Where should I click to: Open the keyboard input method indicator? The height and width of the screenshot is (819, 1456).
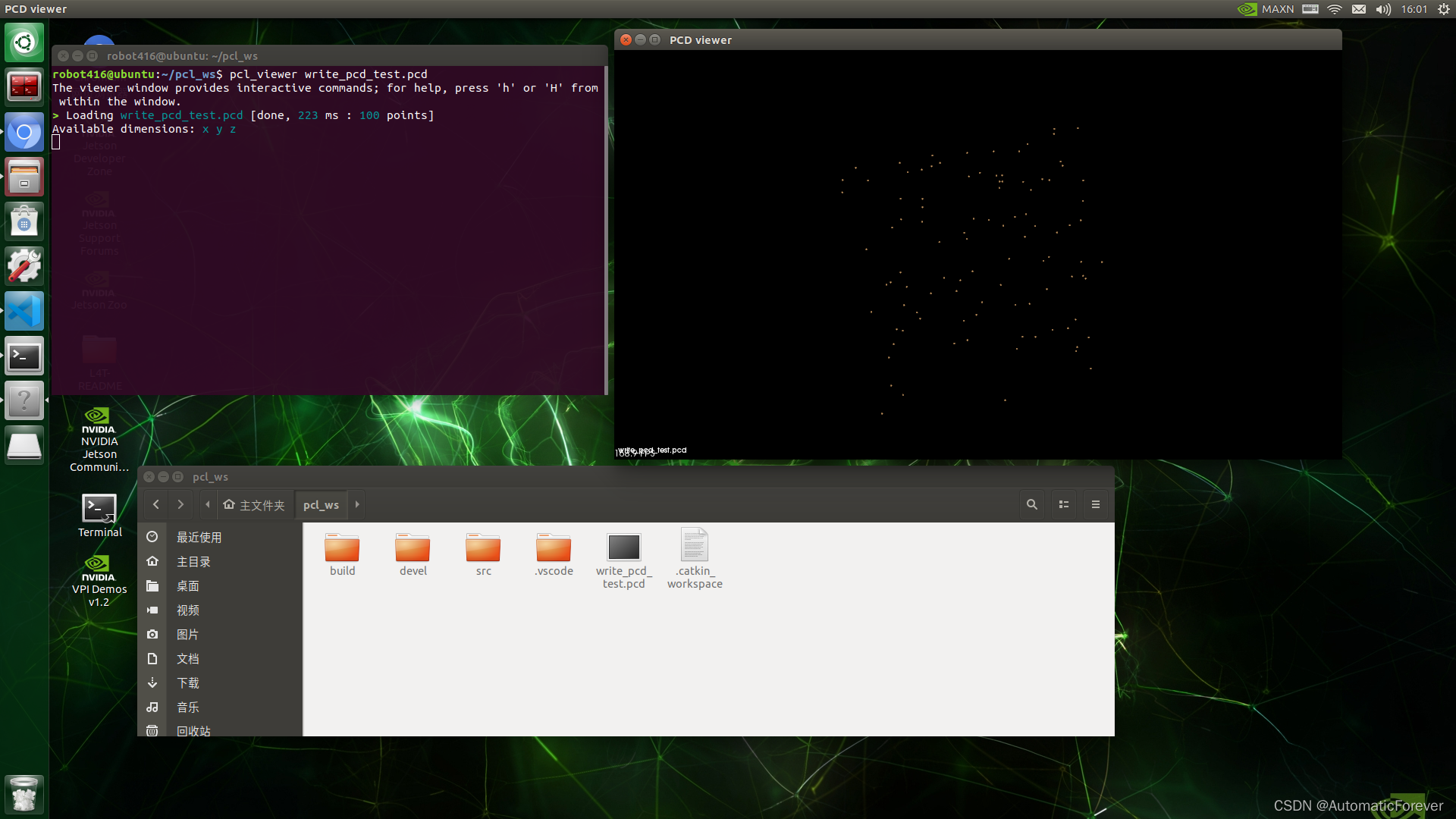click(x=1311, y=9)
